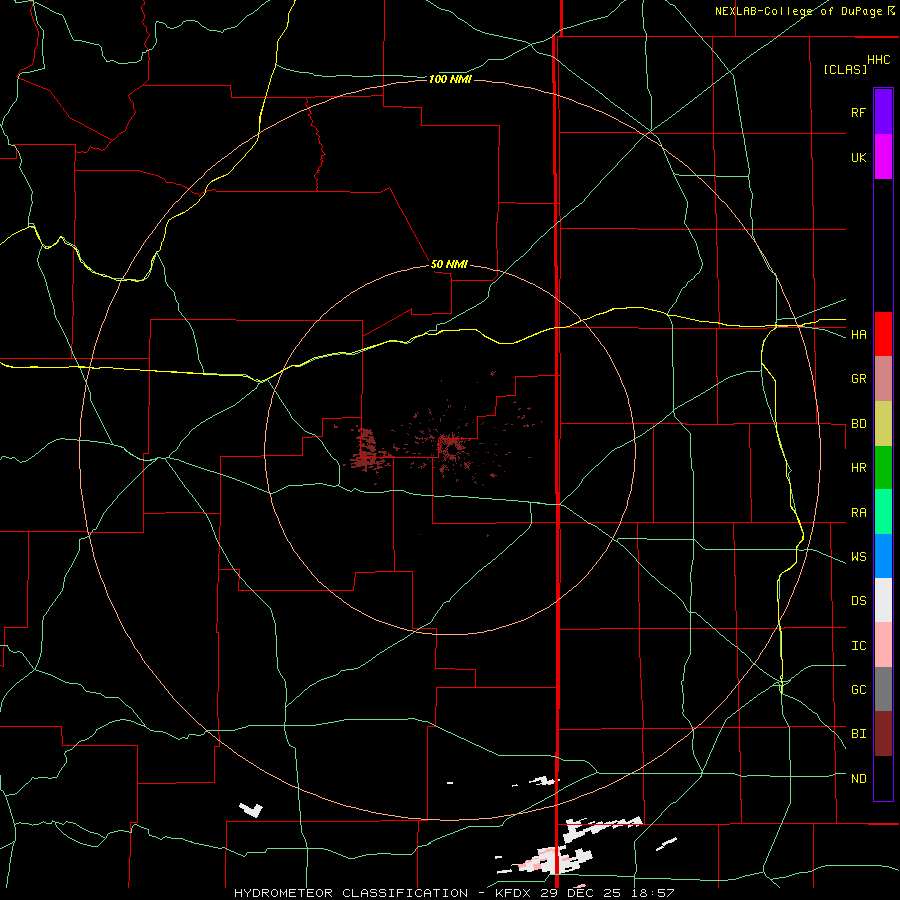
Task: Click the IC legend label
Action: coord(858,646)
